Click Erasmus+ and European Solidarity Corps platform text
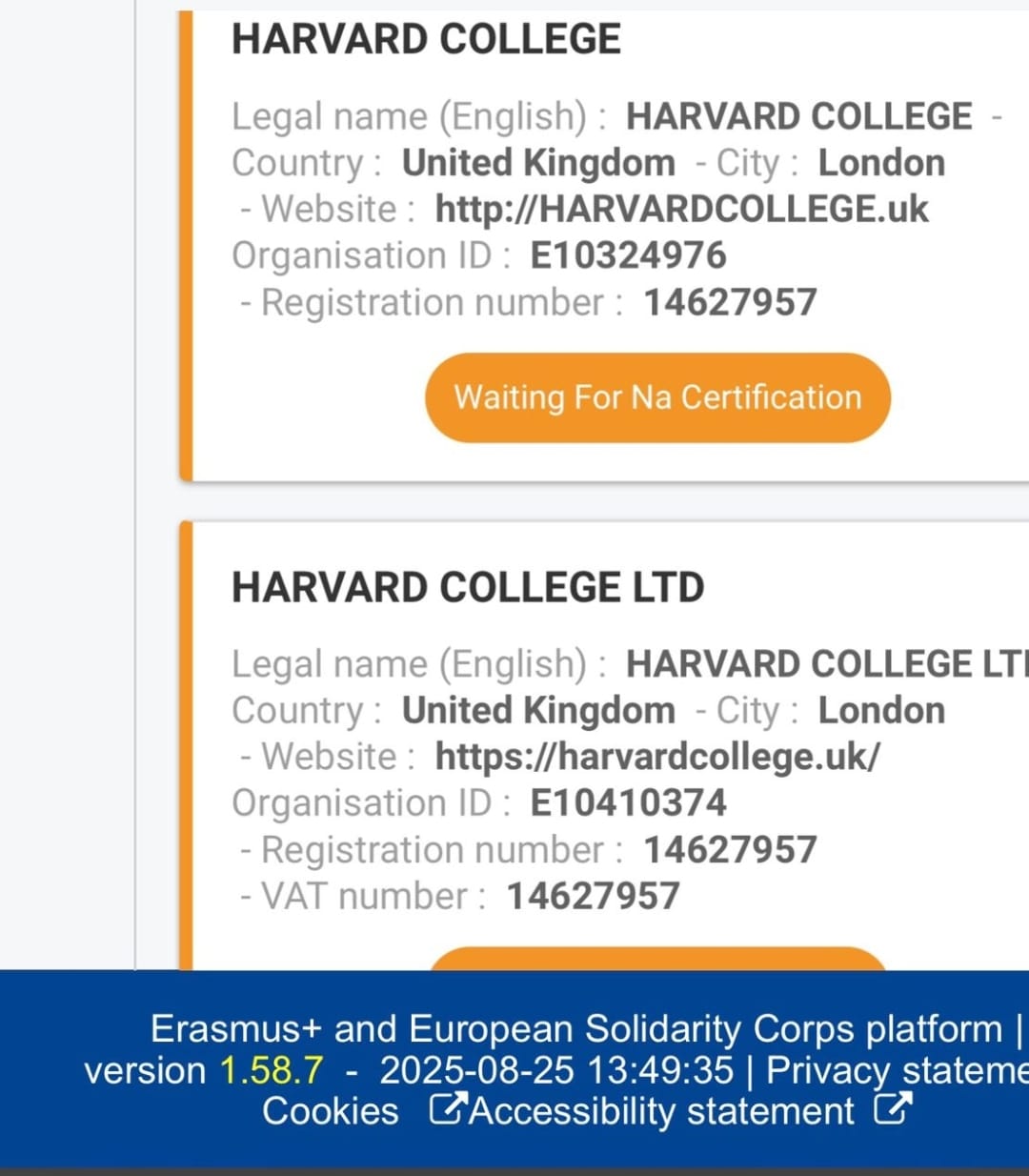The width and height of the screenshot is (1029, 1176). coord(576,1029)
